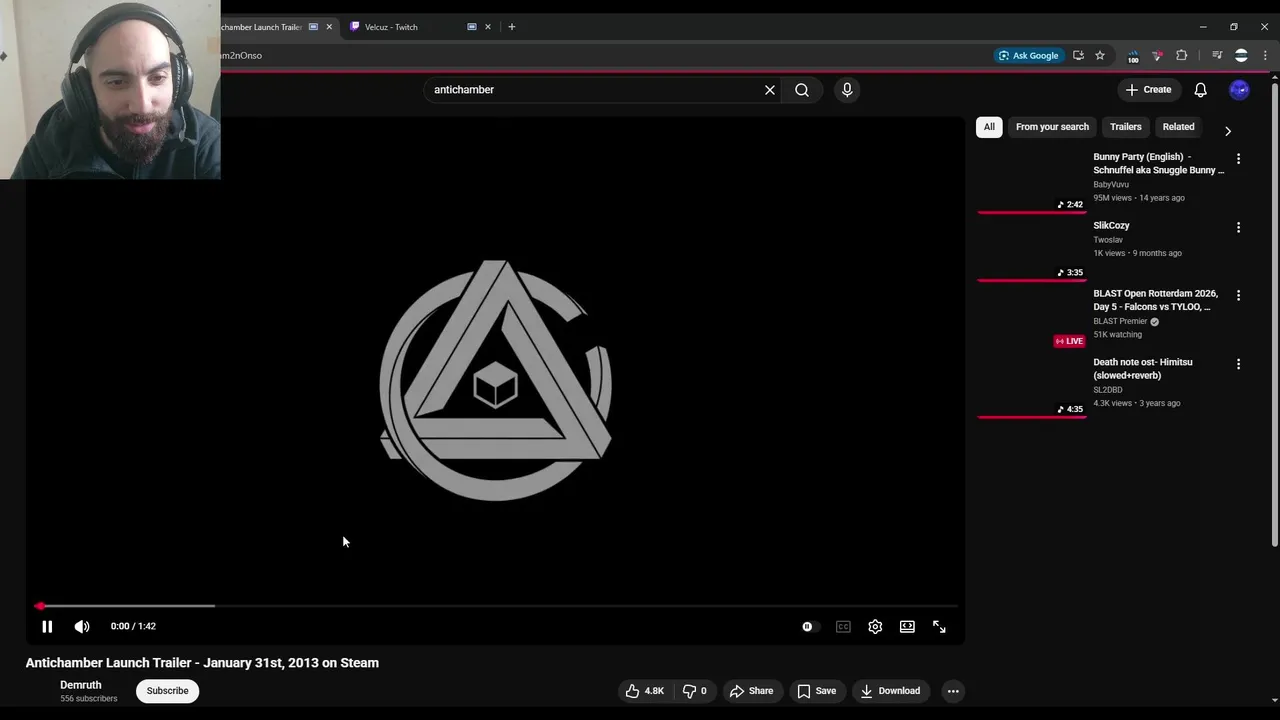Clear the antichamber search text with X
Image resolution: width=1280 pixels, height=720 pixels.
(770, 90)
